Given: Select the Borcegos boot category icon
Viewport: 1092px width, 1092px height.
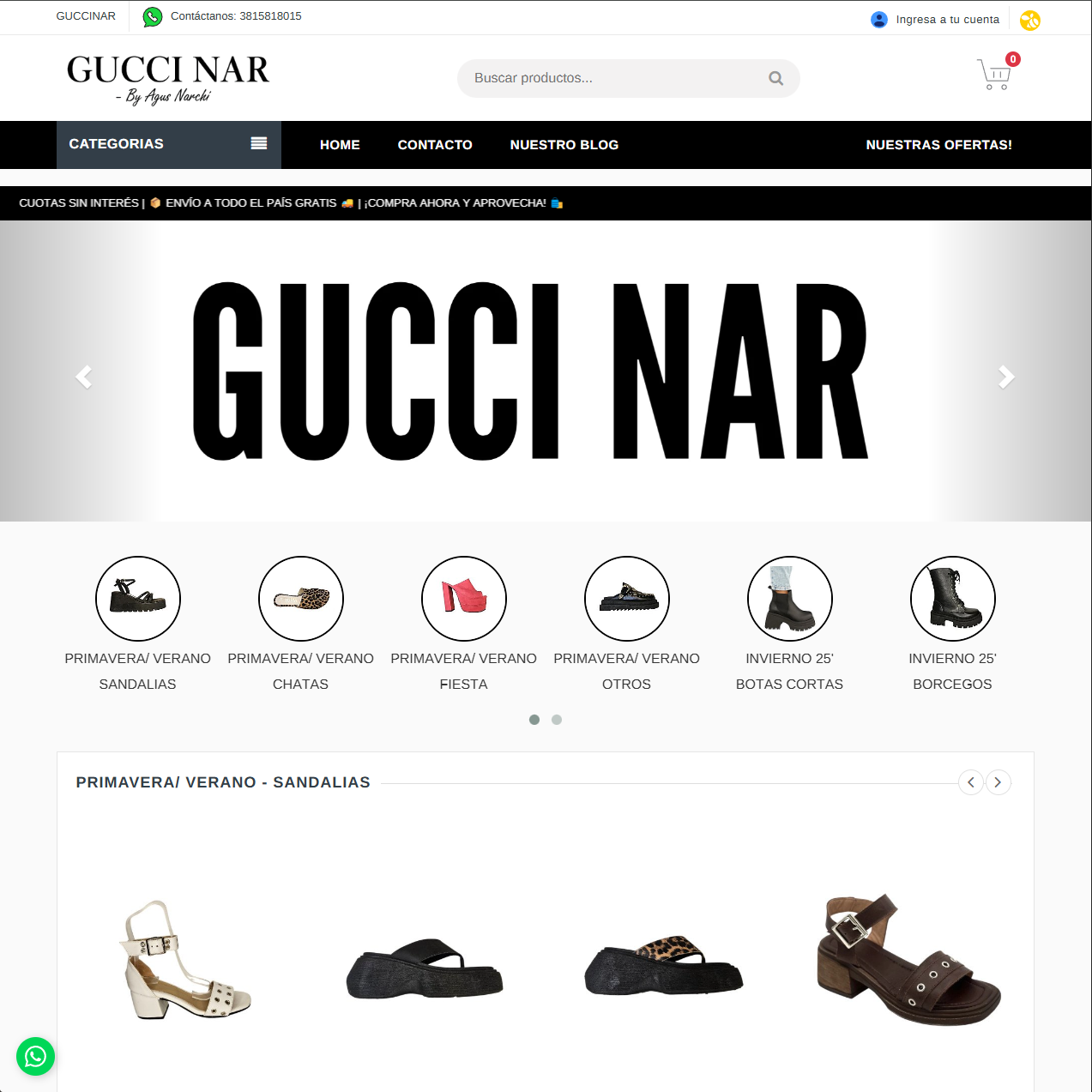Looking at the screenshot, I should (953, 599).
